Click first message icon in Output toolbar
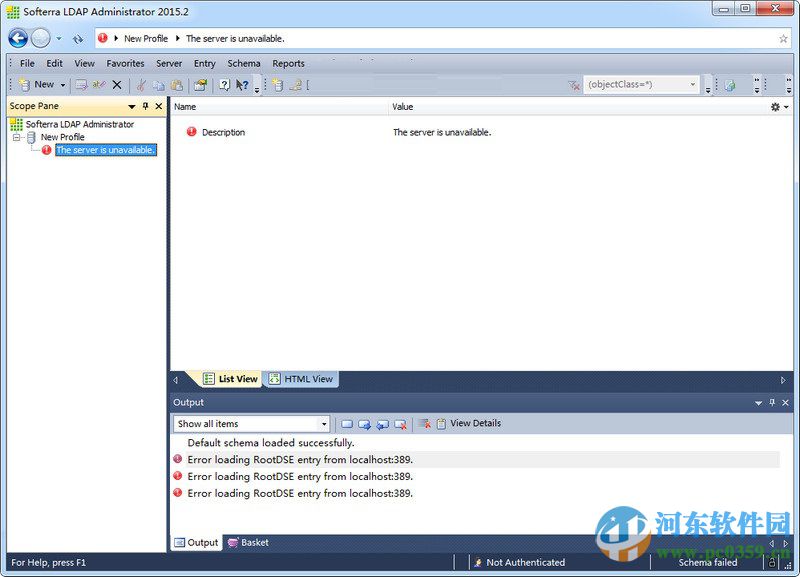The height and width of the screenshot is (577, 800). (x=347, y=424)
